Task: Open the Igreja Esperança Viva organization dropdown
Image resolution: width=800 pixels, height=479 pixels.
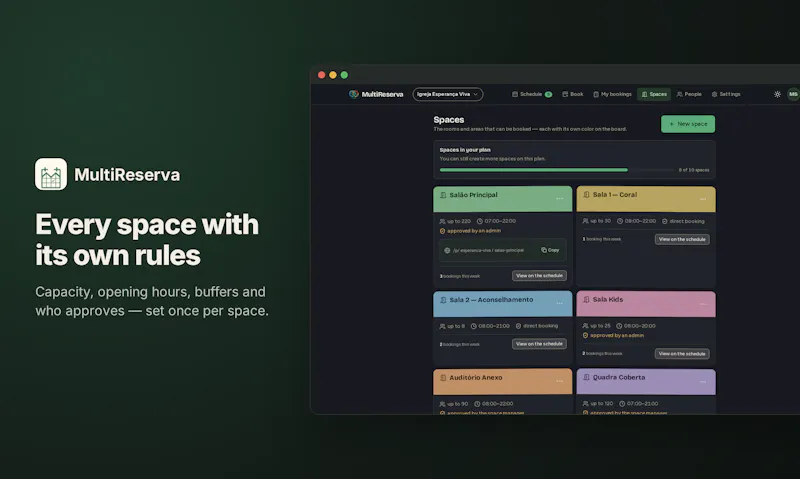Action: pyautogui.click(x=447, y=94)
